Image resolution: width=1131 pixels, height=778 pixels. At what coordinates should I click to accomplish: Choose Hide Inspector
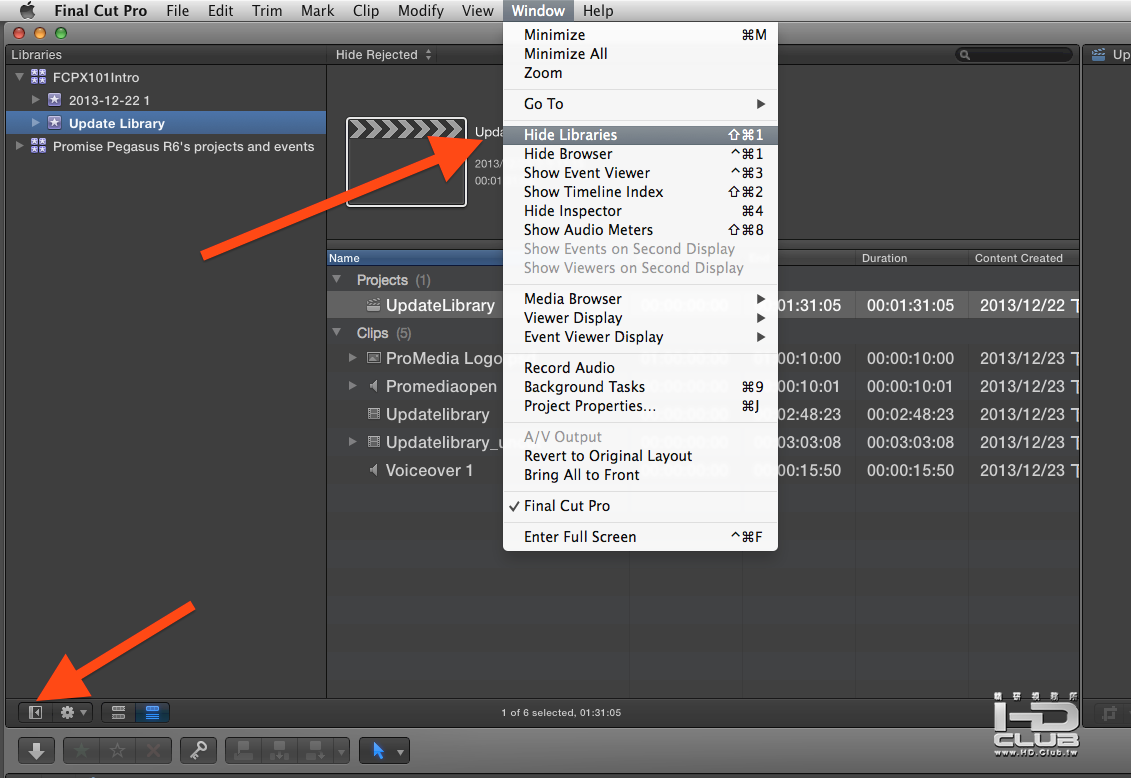(x=640, y=211)
